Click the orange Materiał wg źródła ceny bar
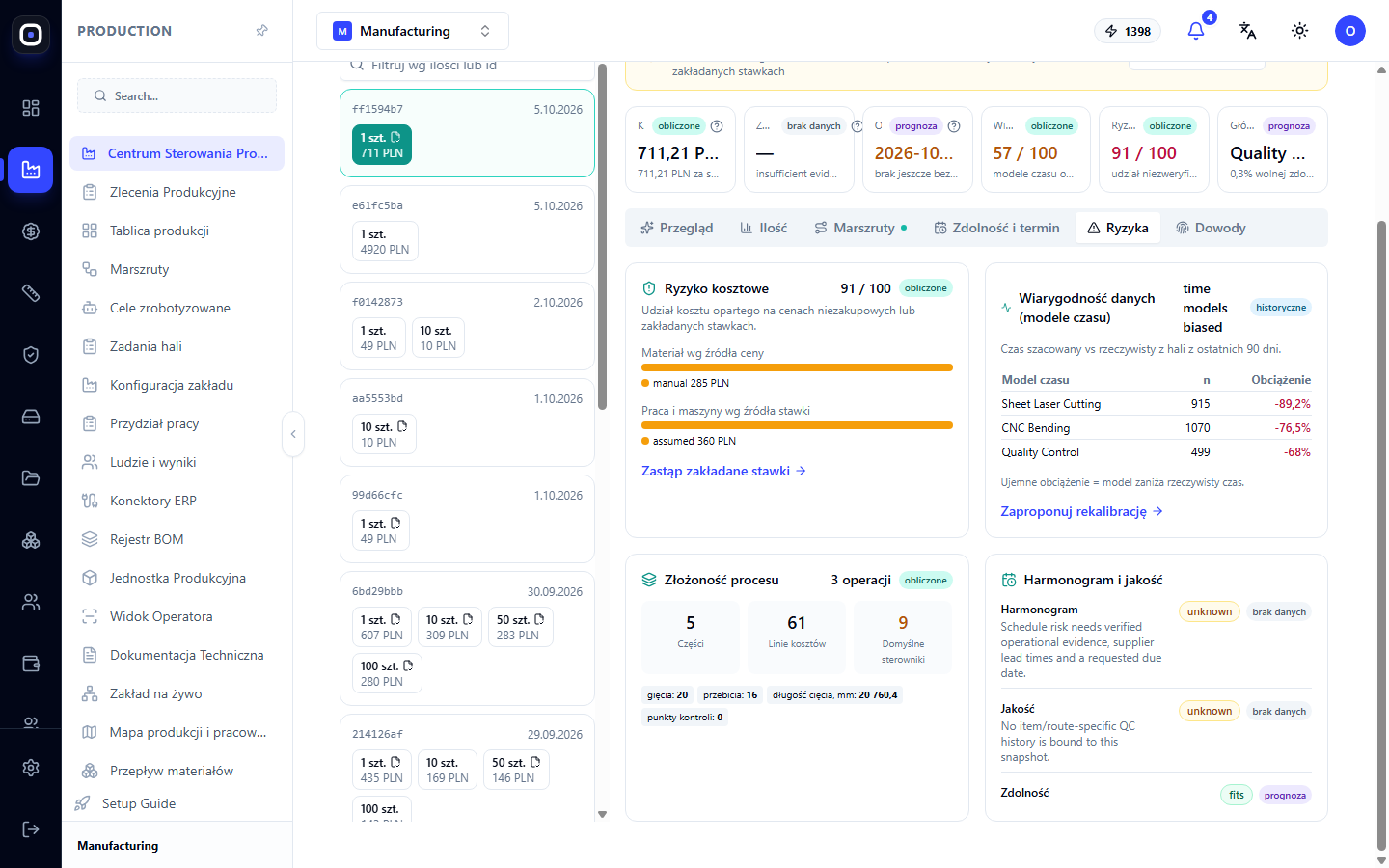 point(797,367)
